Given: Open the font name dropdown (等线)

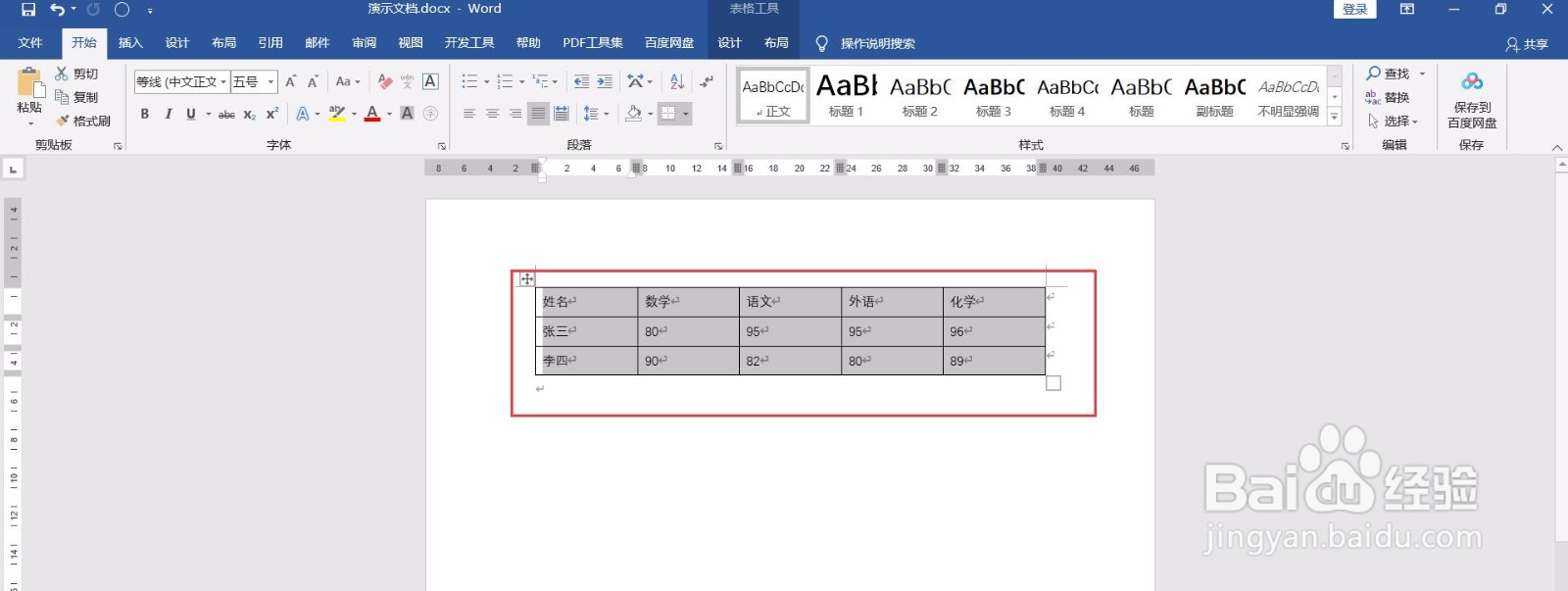Looking at the screenshot, I should [223, 82].
